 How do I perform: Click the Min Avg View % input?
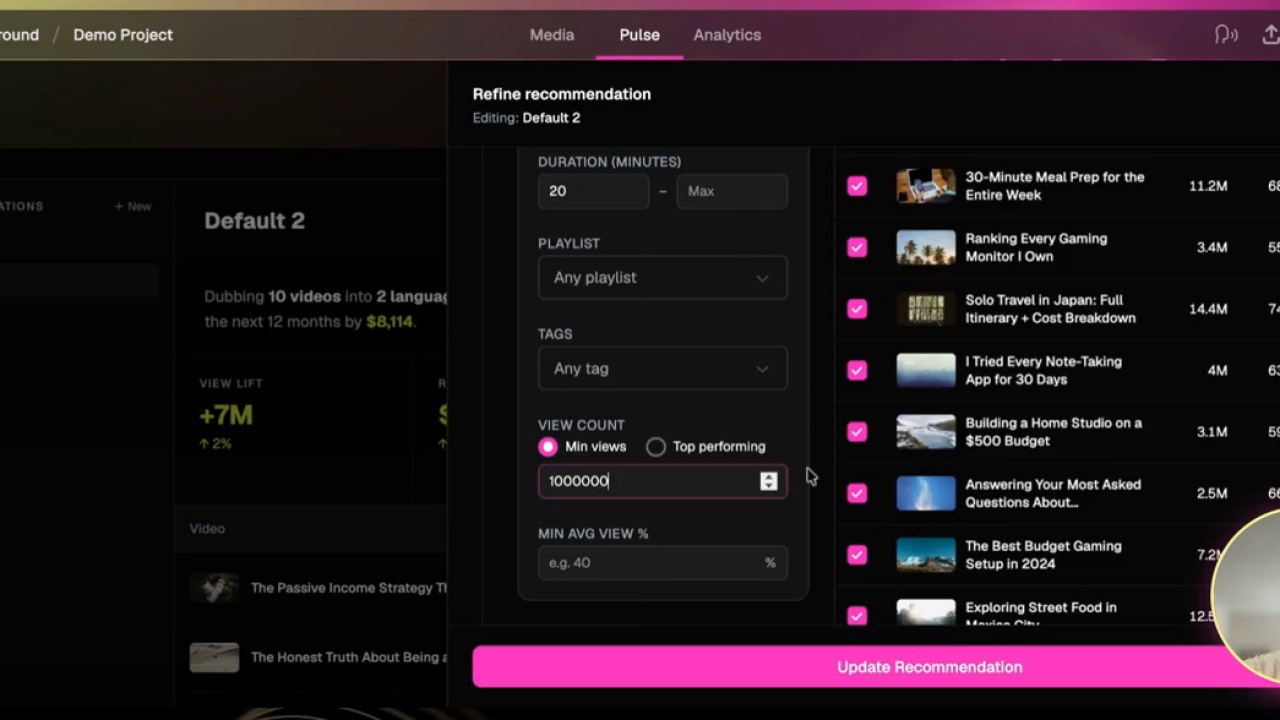coord(662,563)
